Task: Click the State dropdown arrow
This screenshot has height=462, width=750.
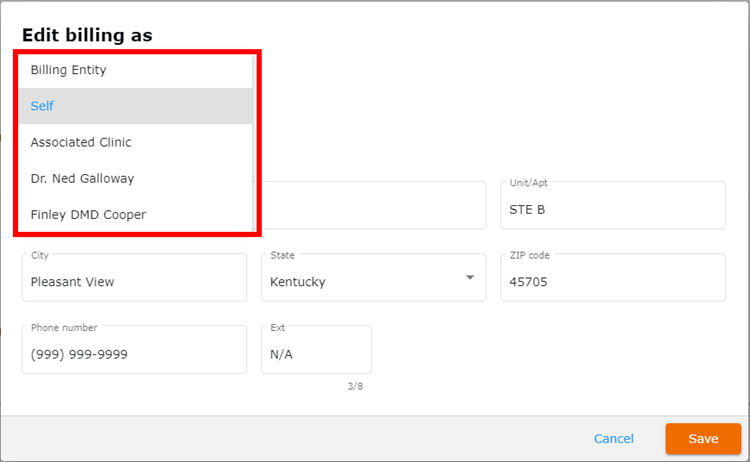Action: (x=470, y=277)
